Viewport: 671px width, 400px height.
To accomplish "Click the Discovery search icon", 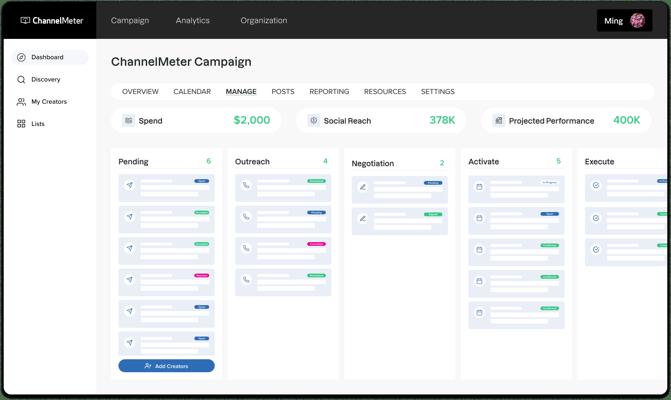I will tap(21, 80).
